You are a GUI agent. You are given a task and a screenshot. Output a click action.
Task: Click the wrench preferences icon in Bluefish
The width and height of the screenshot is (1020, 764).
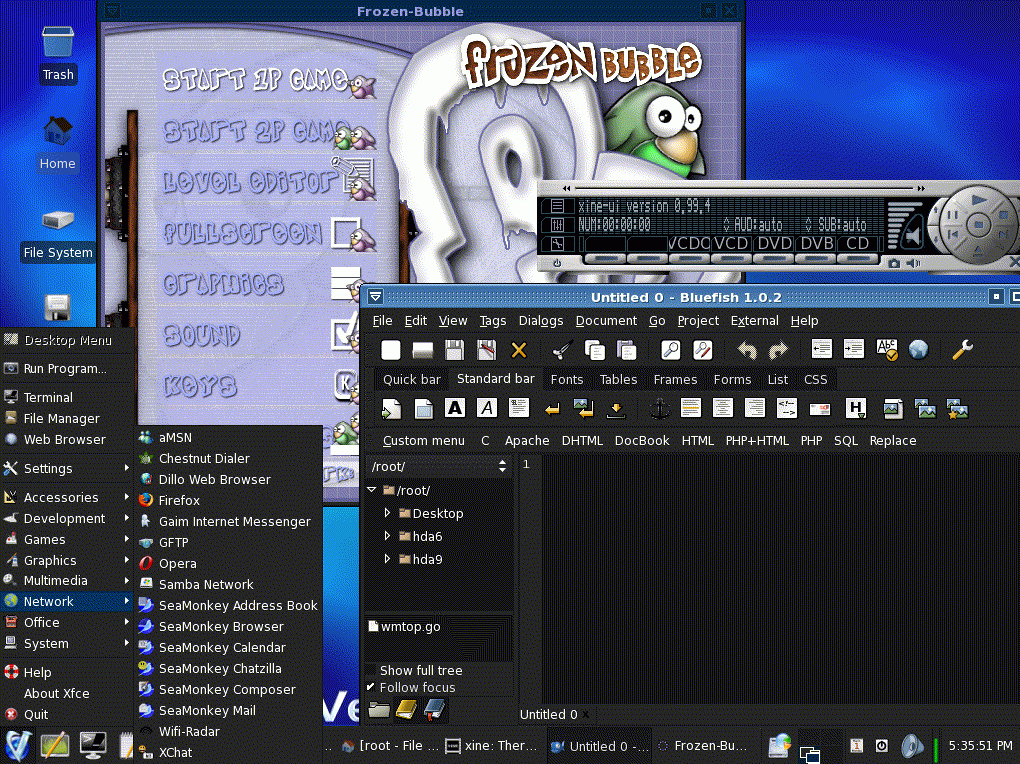[x=962, y=350]
